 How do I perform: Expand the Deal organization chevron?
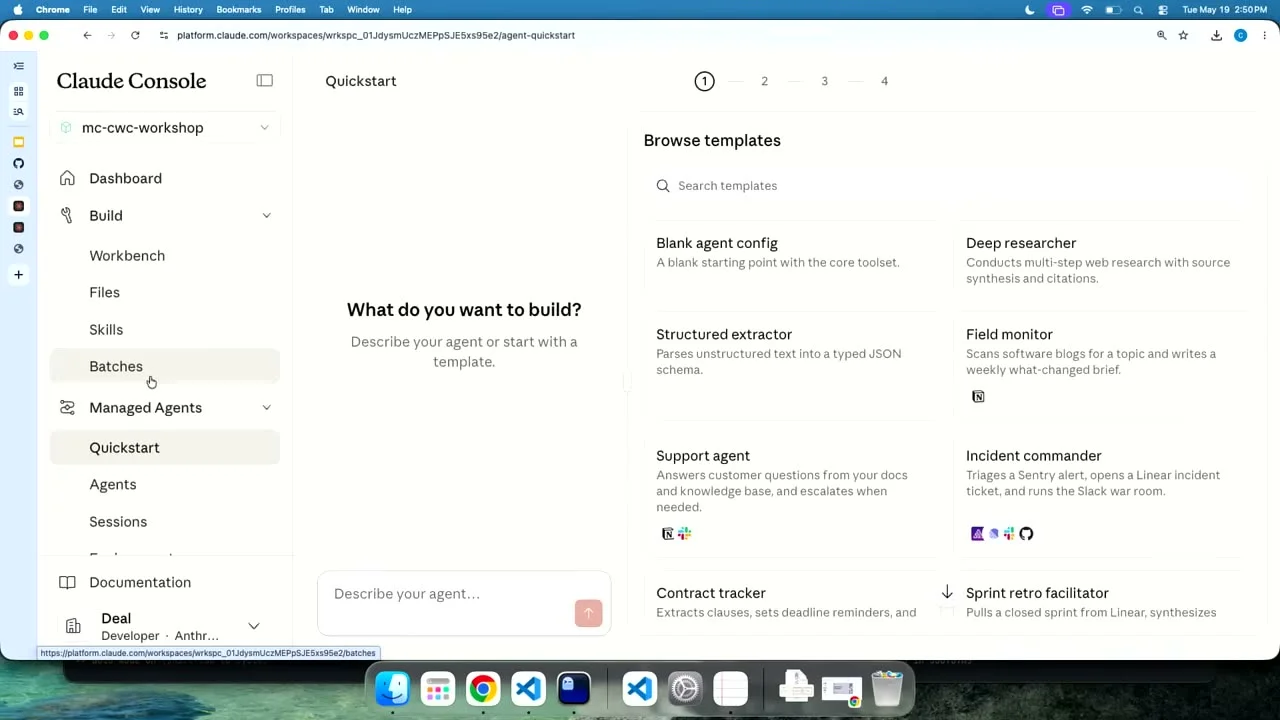pyautogui.click(x=254, y=626)
